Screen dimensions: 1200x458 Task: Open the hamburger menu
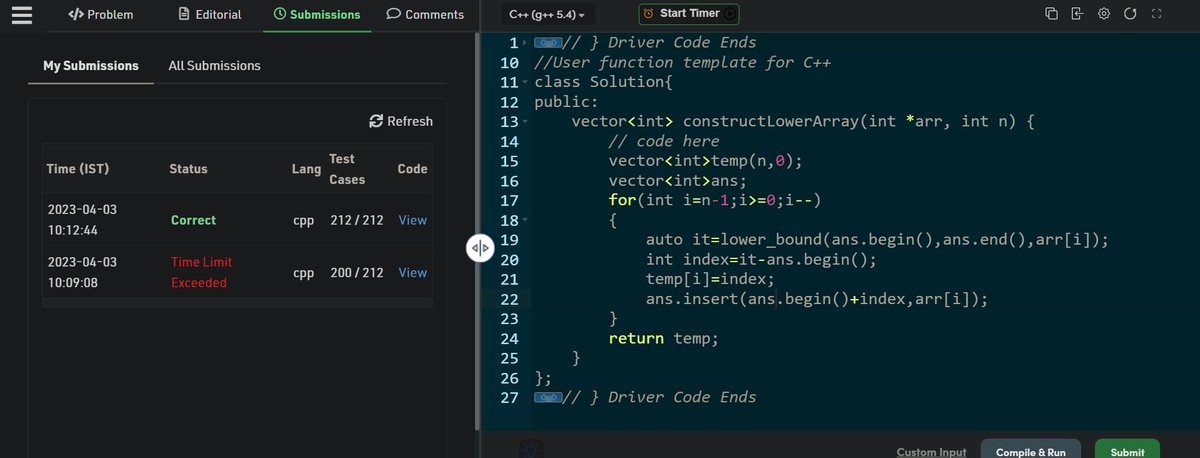point(22,15)
